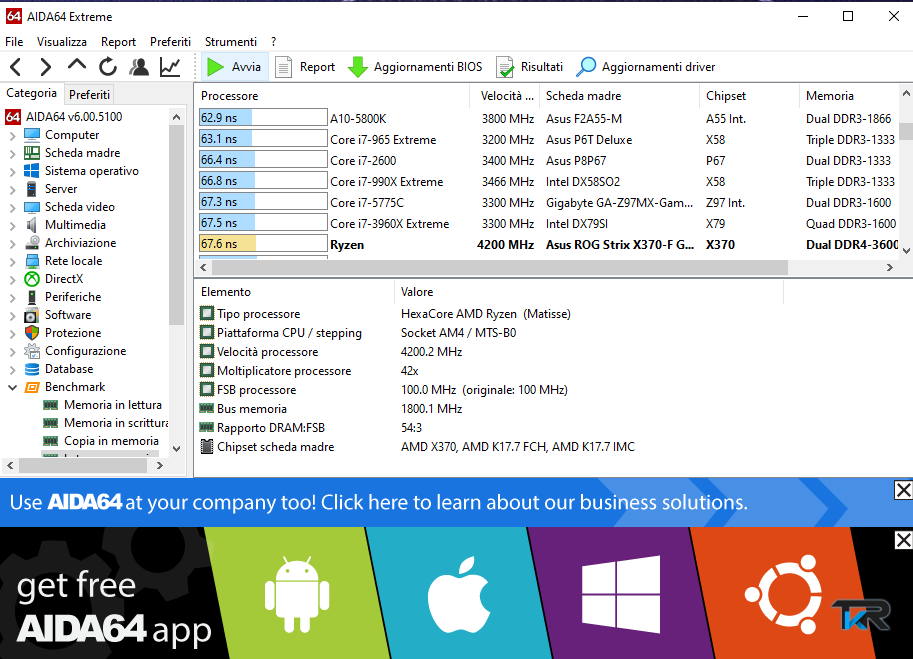Open the user/person toolbar icon

pyautogui.click(x=139, y=67)
